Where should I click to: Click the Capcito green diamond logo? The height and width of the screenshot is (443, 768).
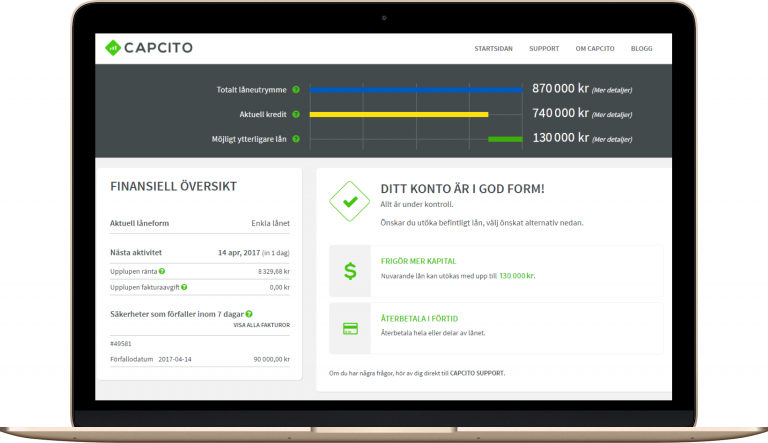(113, 48)
